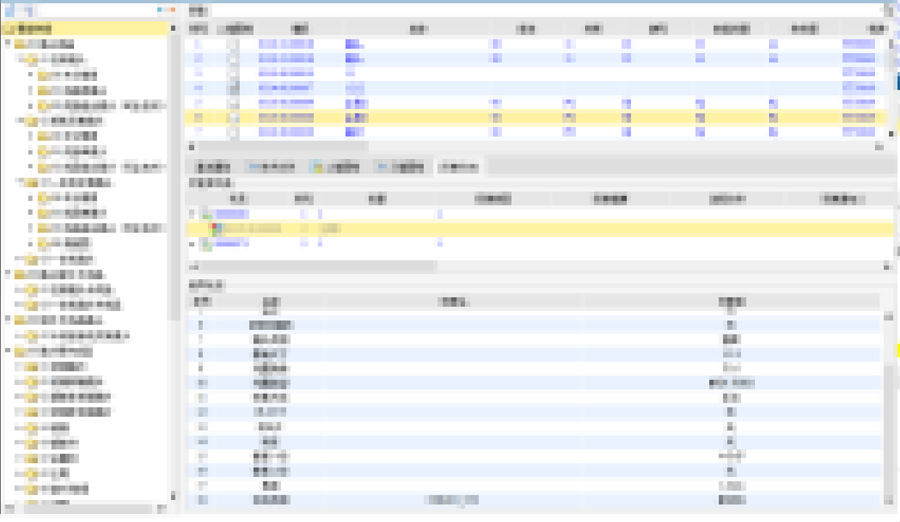
Task: Expand the row above the highlighted middle-table row
Action: pyautogui.click(x=192, y=214)
